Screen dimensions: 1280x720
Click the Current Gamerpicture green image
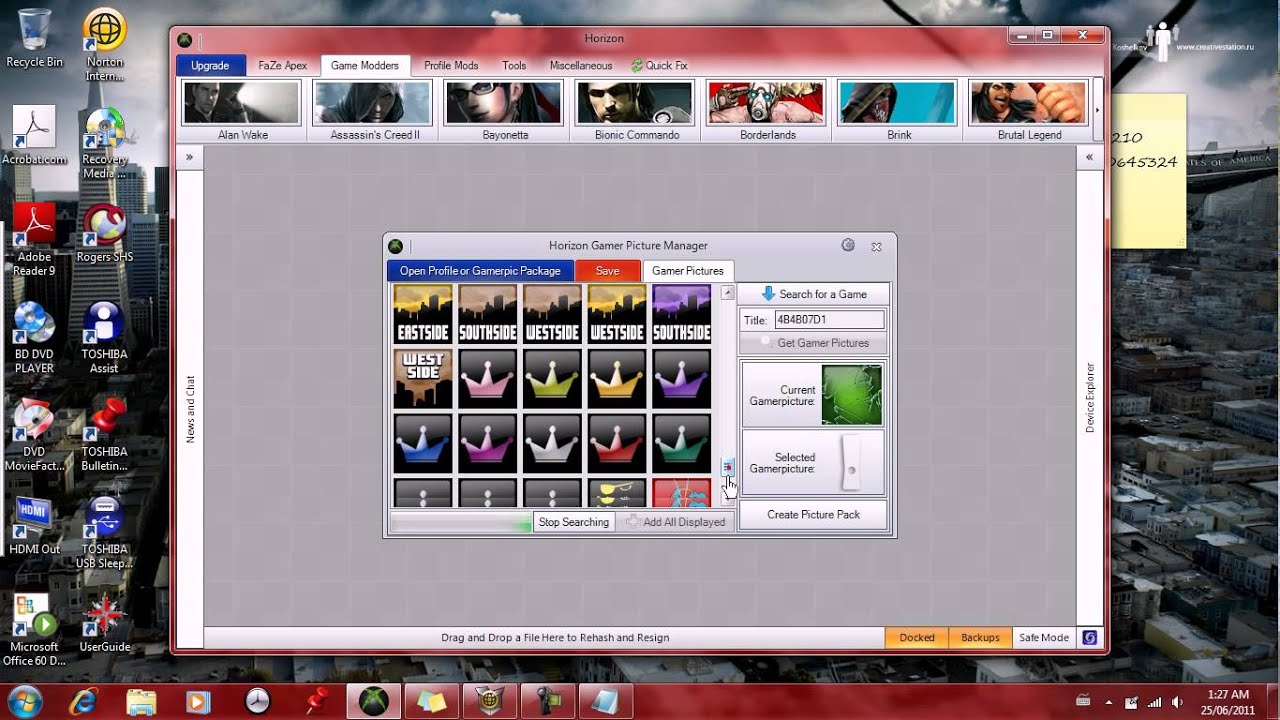pyautogui.click(x=852, y=395)
